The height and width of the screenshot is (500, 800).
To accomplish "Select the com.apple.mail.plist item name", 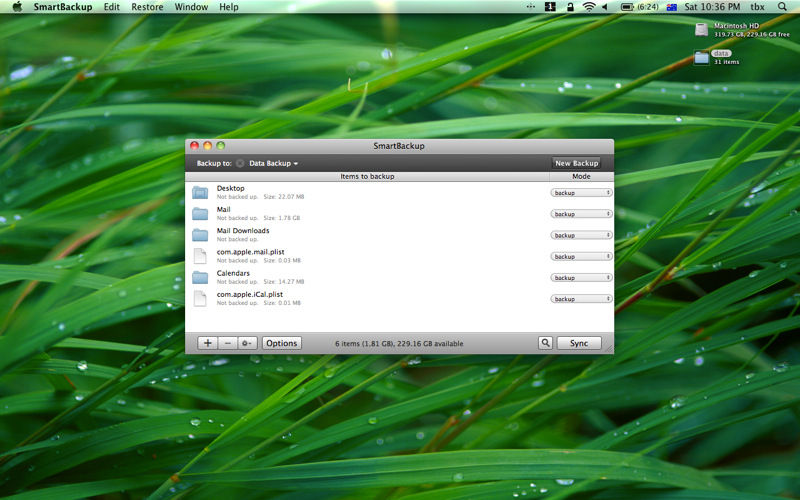I will 251,252.
